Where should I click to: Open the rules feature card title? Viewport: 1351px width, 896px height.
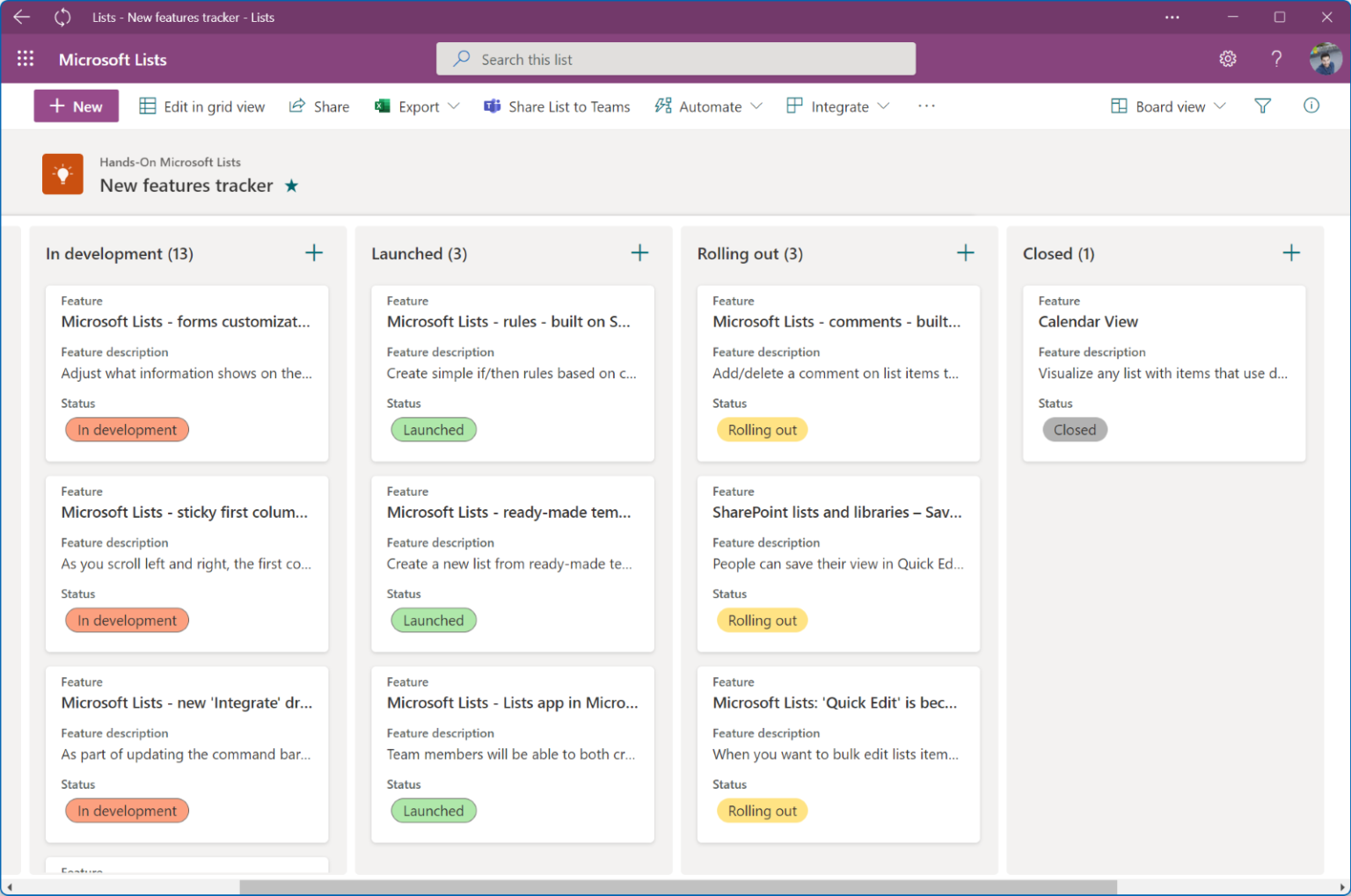[508, 322]
